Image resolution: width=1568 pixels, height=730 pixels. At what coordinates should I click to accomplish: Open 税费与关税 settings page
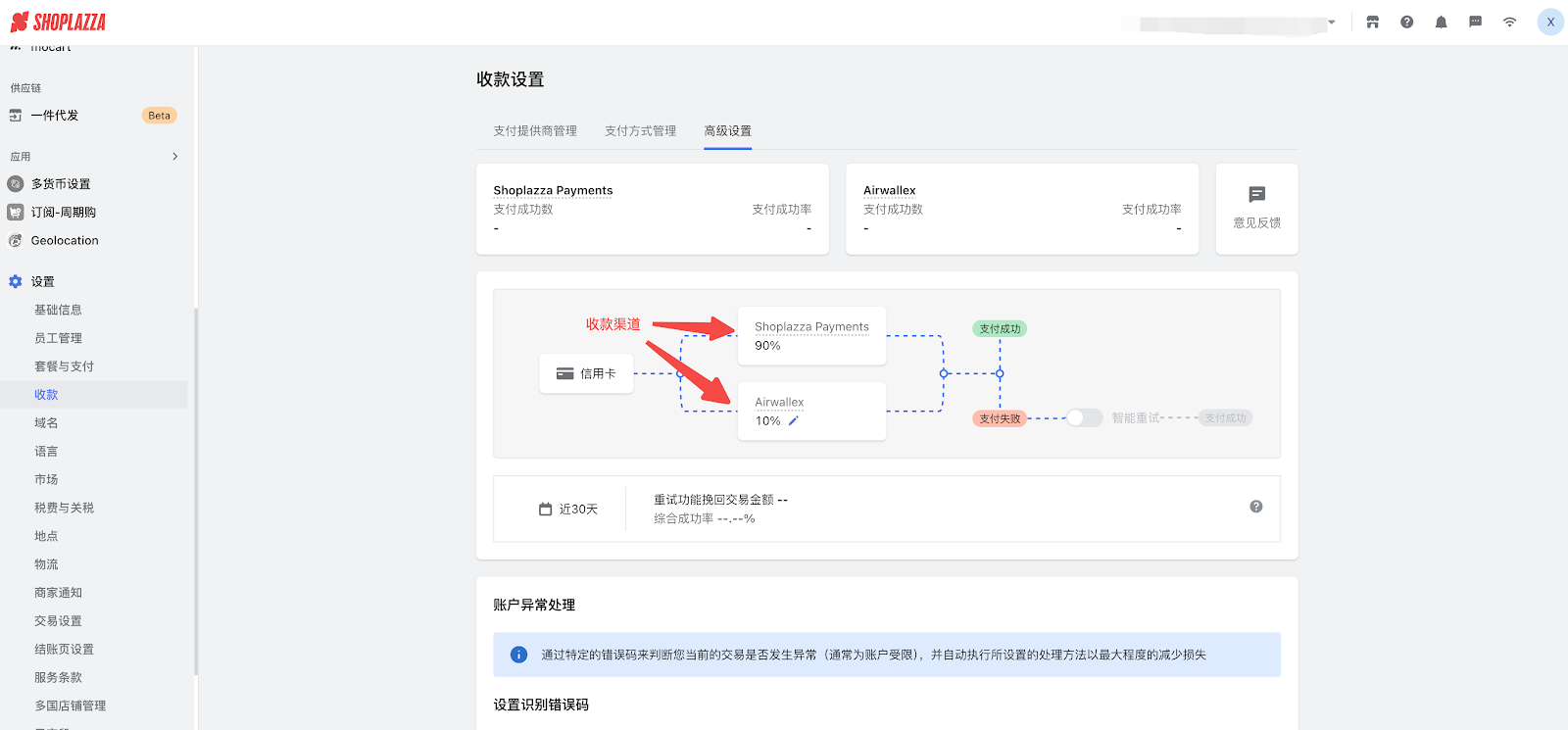pyautogui.click(x=64, y=508)
